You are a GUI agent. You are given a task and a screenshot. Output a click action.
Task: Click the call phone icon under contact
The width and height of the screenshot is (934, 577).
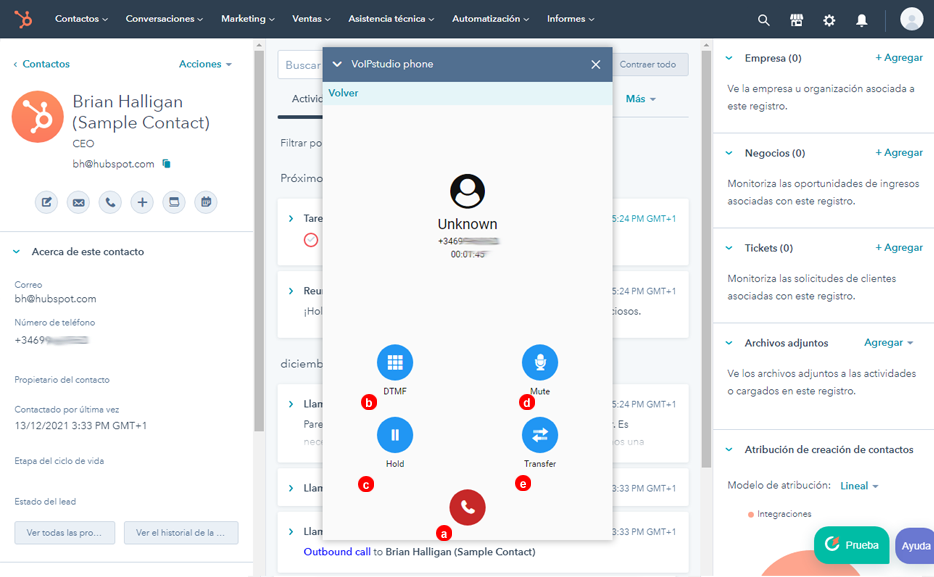(x=110, y=202)
